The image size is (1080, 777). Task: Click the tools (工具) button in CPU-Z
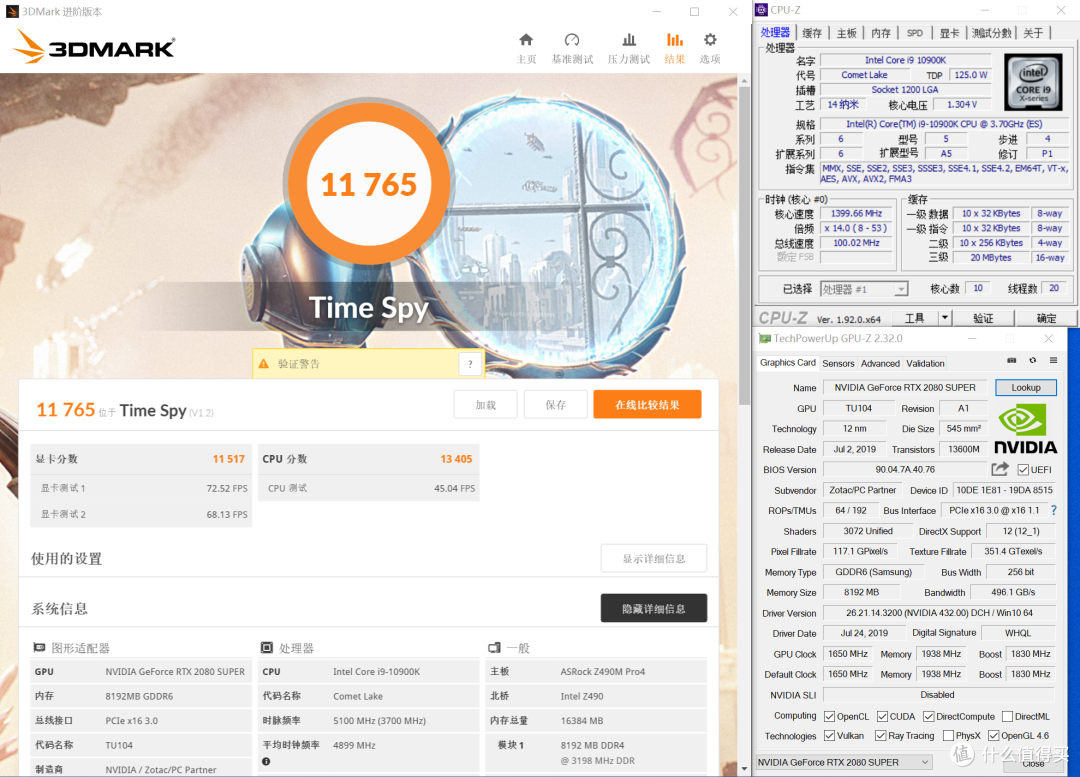click(915, 318)
